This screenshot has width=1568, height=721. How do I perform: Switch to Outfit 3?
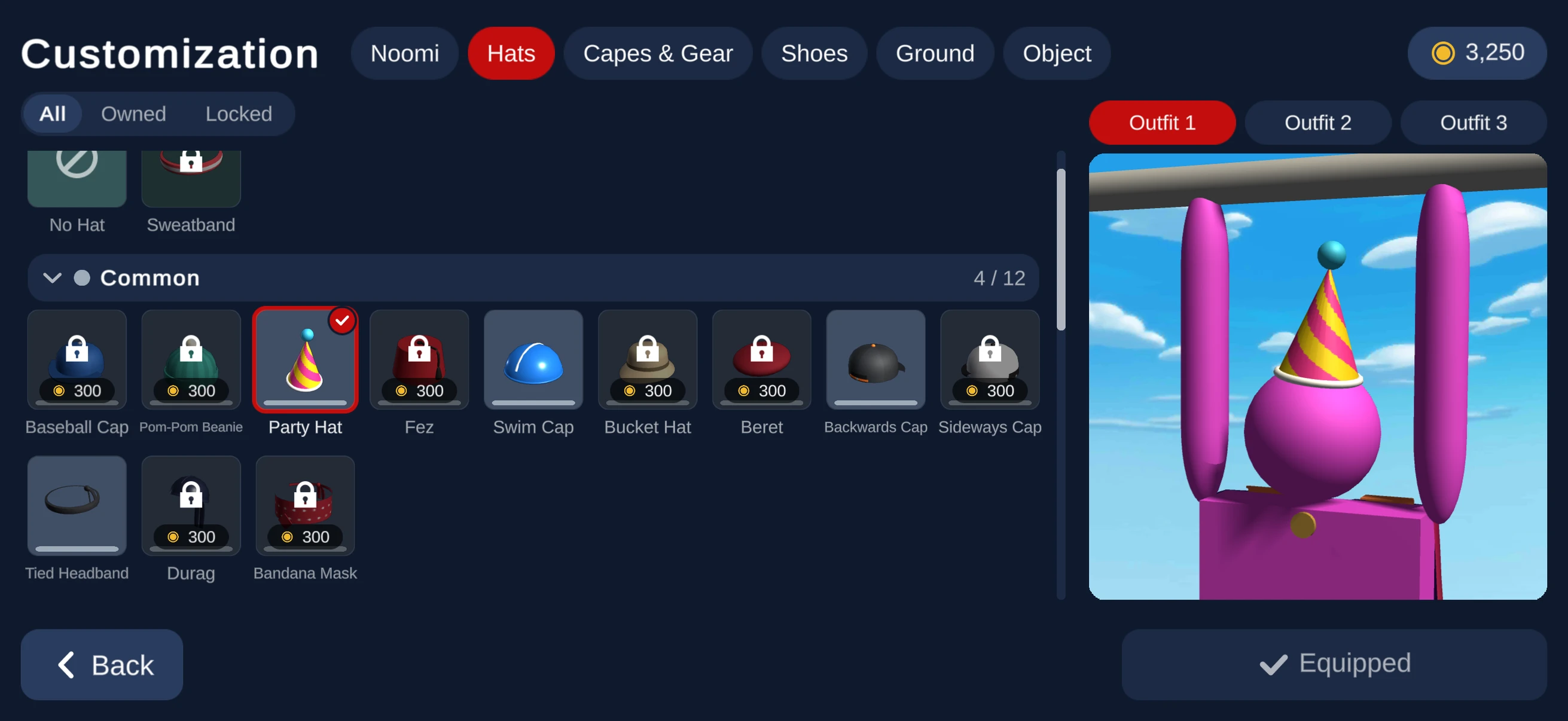[x=1473, y=123]
